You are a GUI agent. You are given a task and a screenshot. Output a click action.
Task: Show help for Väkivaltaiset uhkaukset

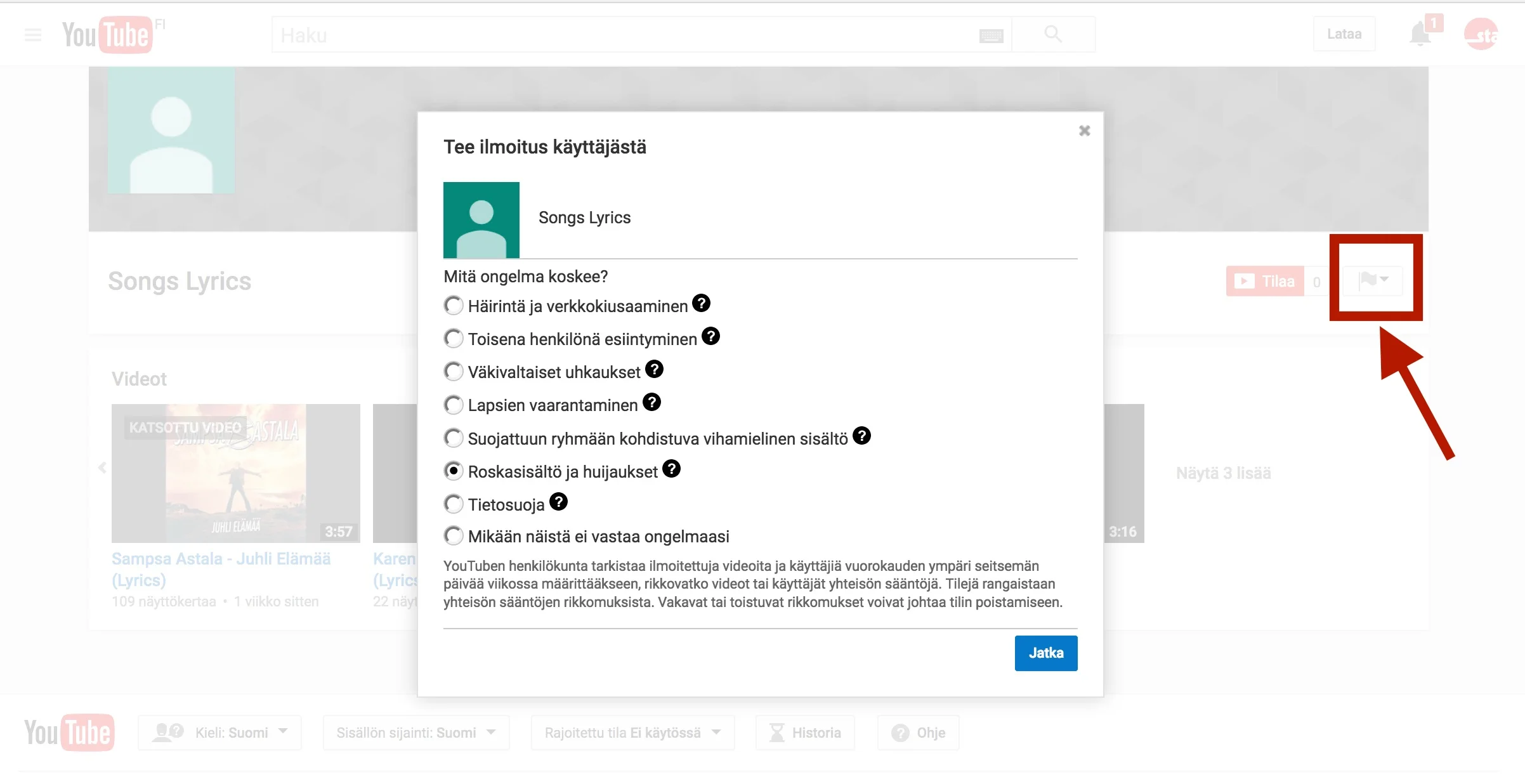(654, 369)
